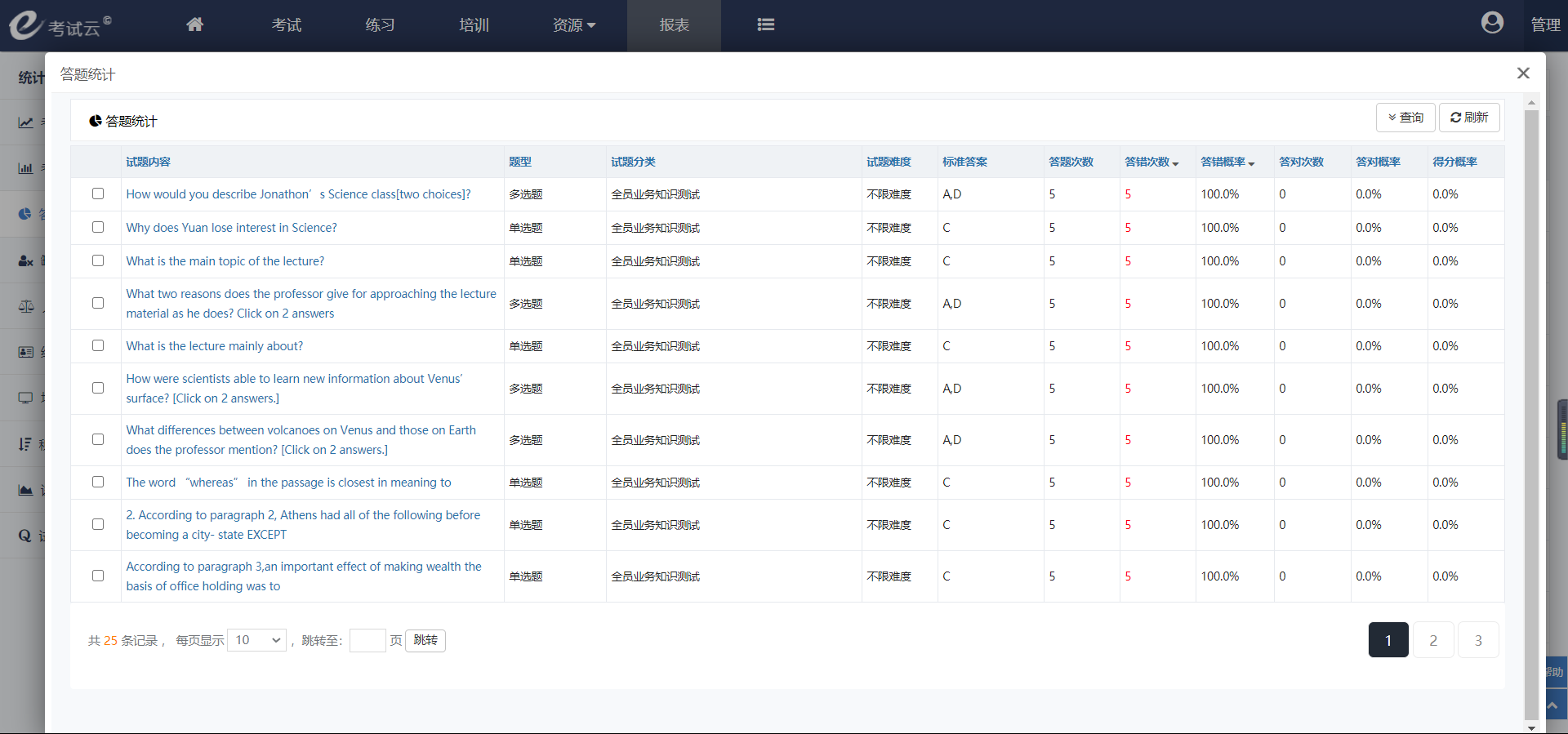Click the 得分概率 column header
This screenshot has height=734, width=1568.
click(x=1454, y=162)
